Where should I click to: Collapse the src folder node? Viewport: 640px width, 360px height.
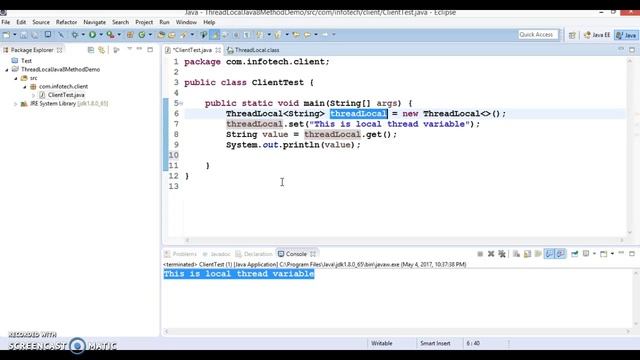(x=16, y=78)
